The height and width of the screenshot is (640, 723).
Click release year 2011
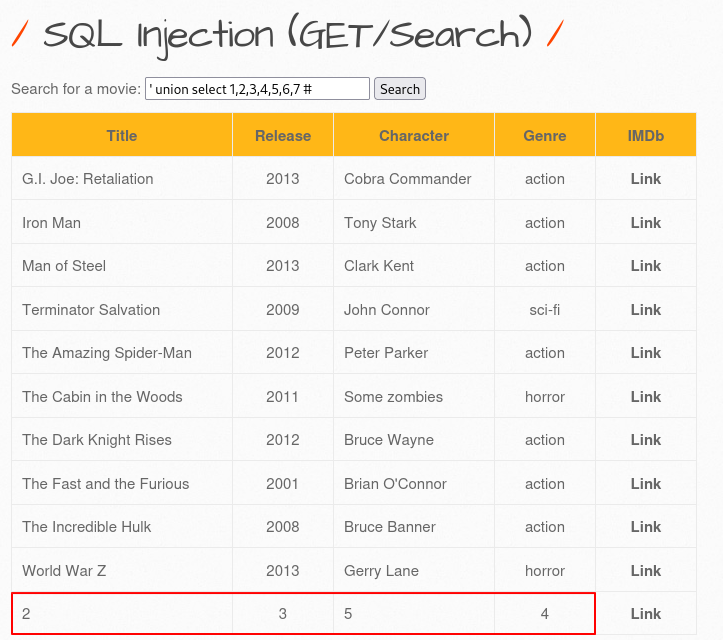282,397
